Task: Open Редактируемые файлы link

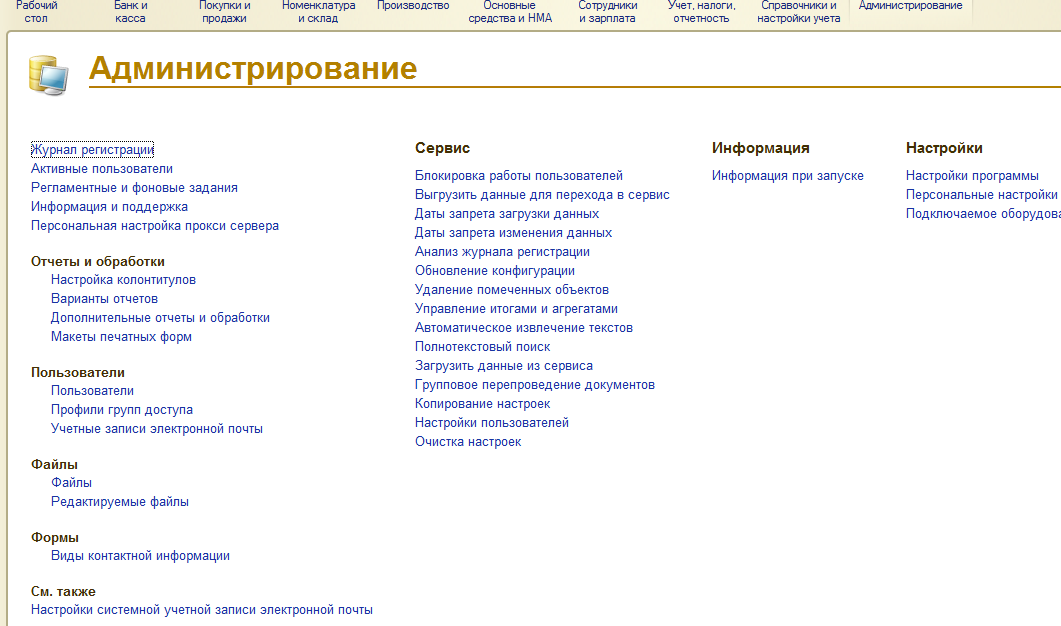Action: click(120, 501)
